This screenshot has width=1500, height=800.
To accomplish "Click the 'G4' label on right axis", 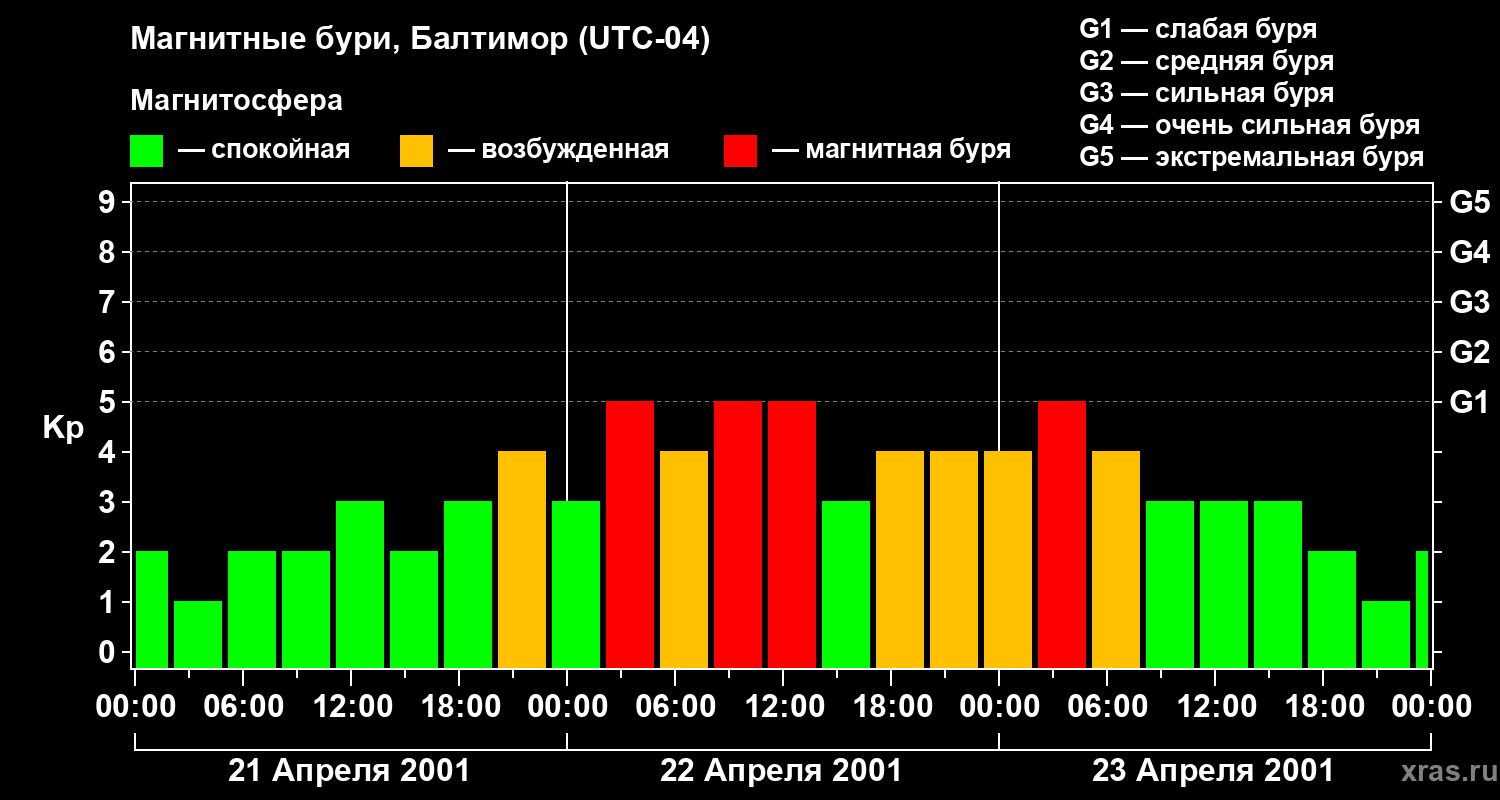I will click(1469, 252).
